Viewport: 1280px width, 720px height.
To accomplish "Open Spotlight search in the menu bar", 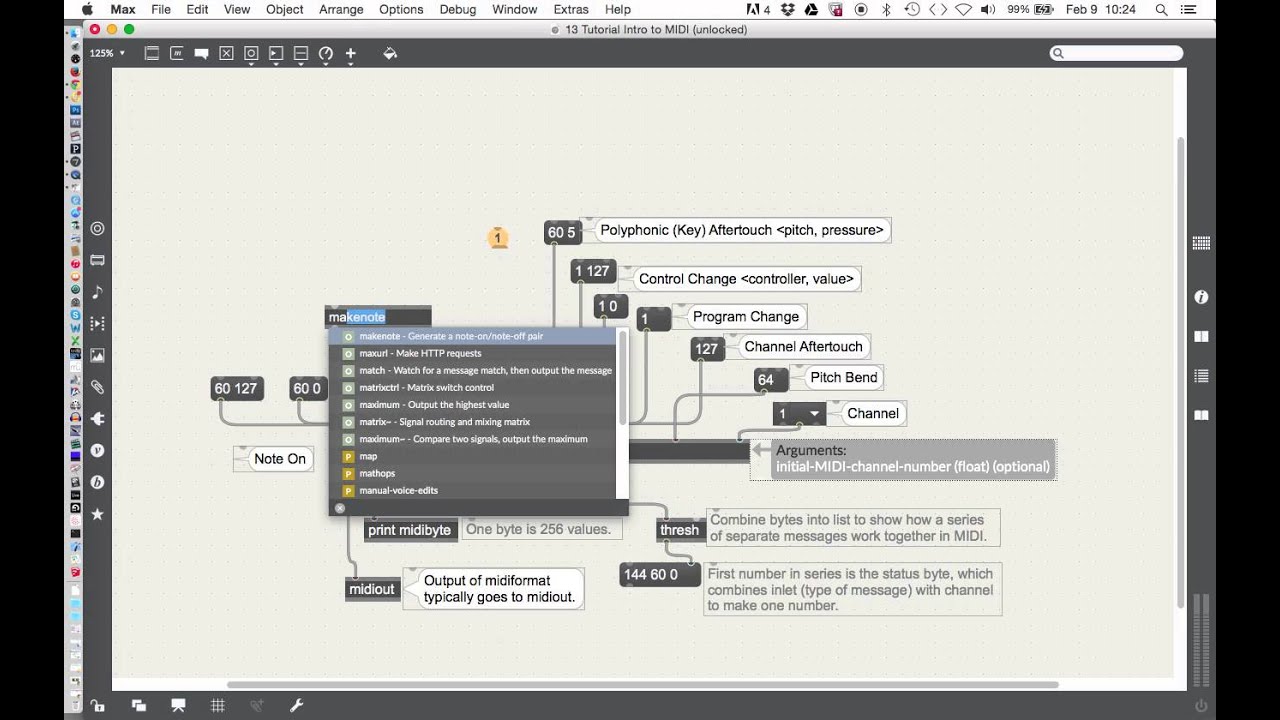I will (x=1161, y=9).
